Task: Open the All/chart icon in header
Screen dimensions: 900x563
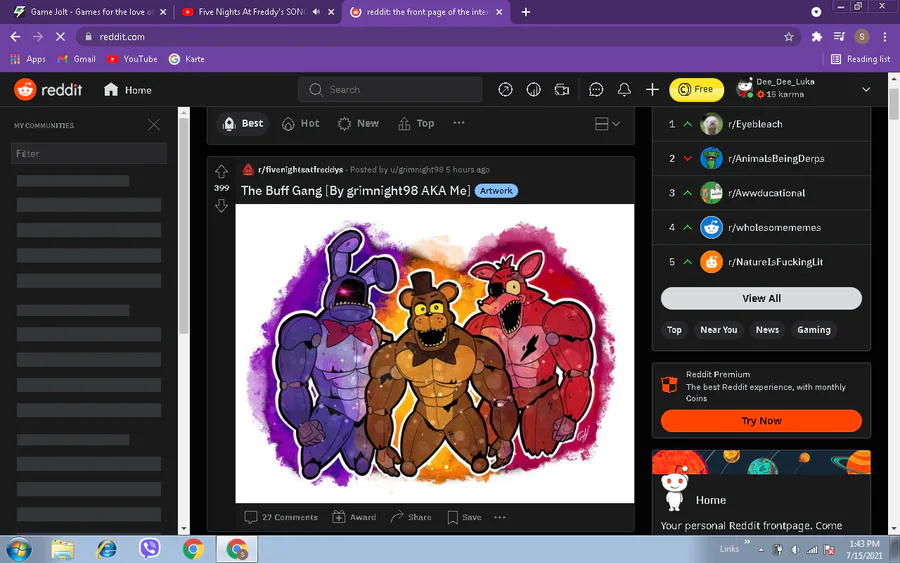Action: [x=533, y=90]
